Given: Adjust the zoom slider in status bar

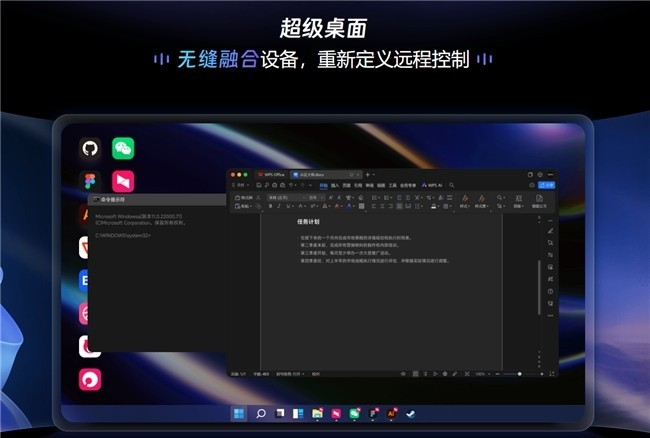Looking at the screenshot, I should 518,374.
